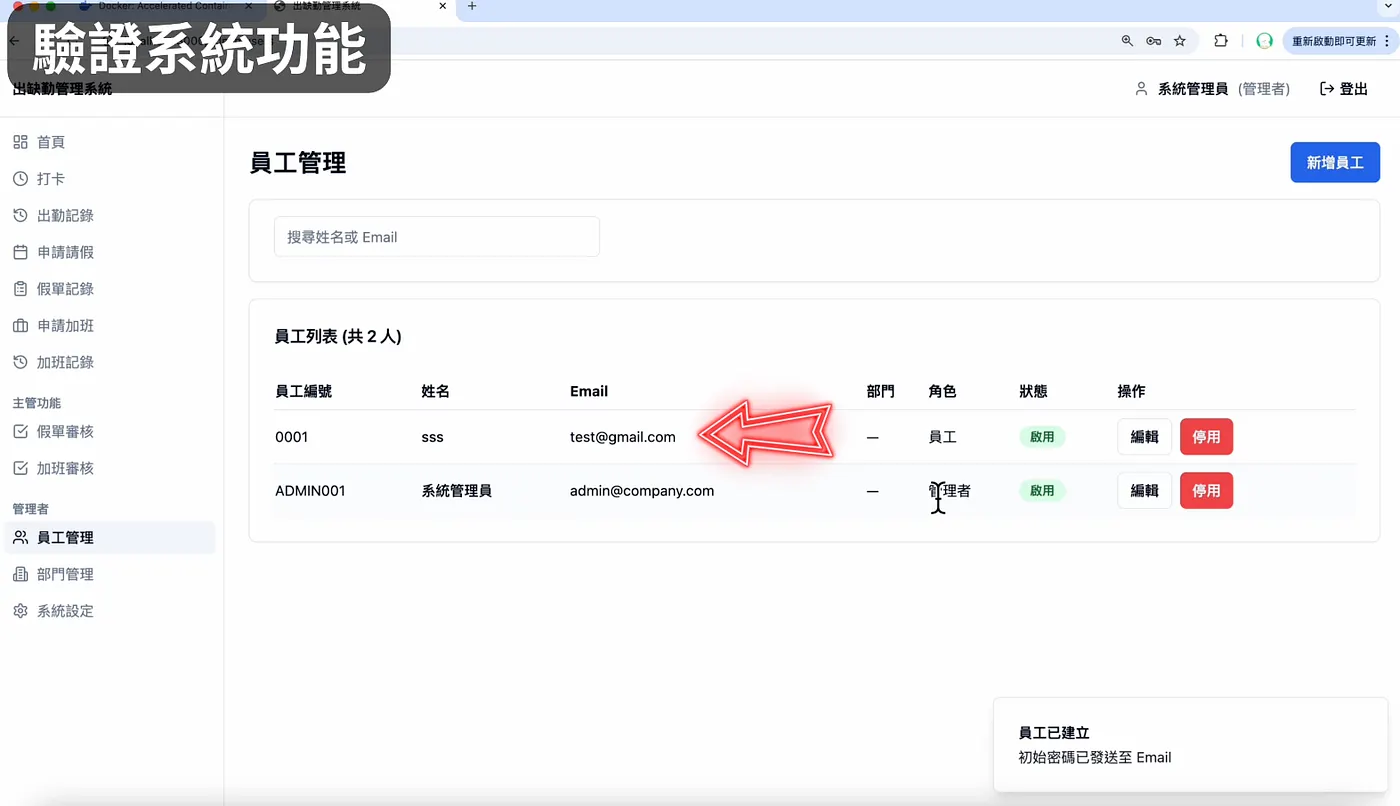
Task: Click the 系統設定 gear icon
Action: coord(20,611)
